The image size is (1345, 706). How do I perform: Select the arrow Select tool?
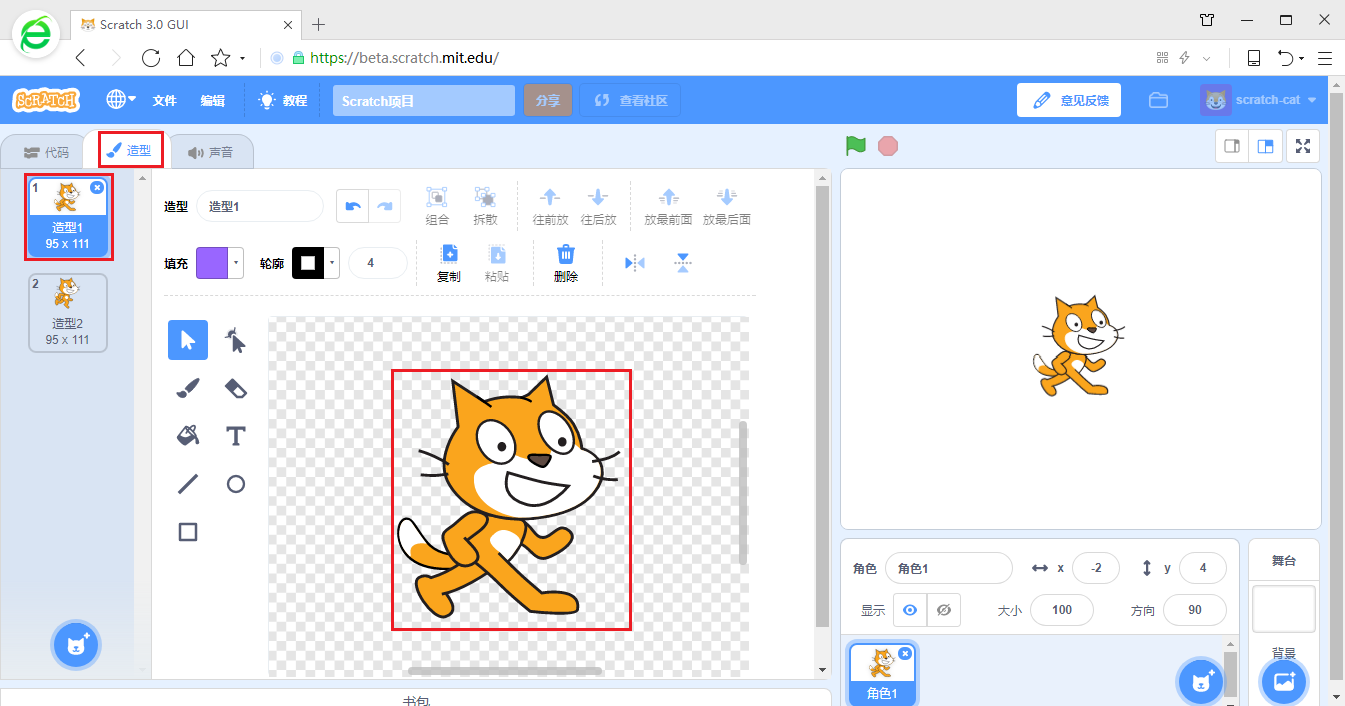point(188,340)
